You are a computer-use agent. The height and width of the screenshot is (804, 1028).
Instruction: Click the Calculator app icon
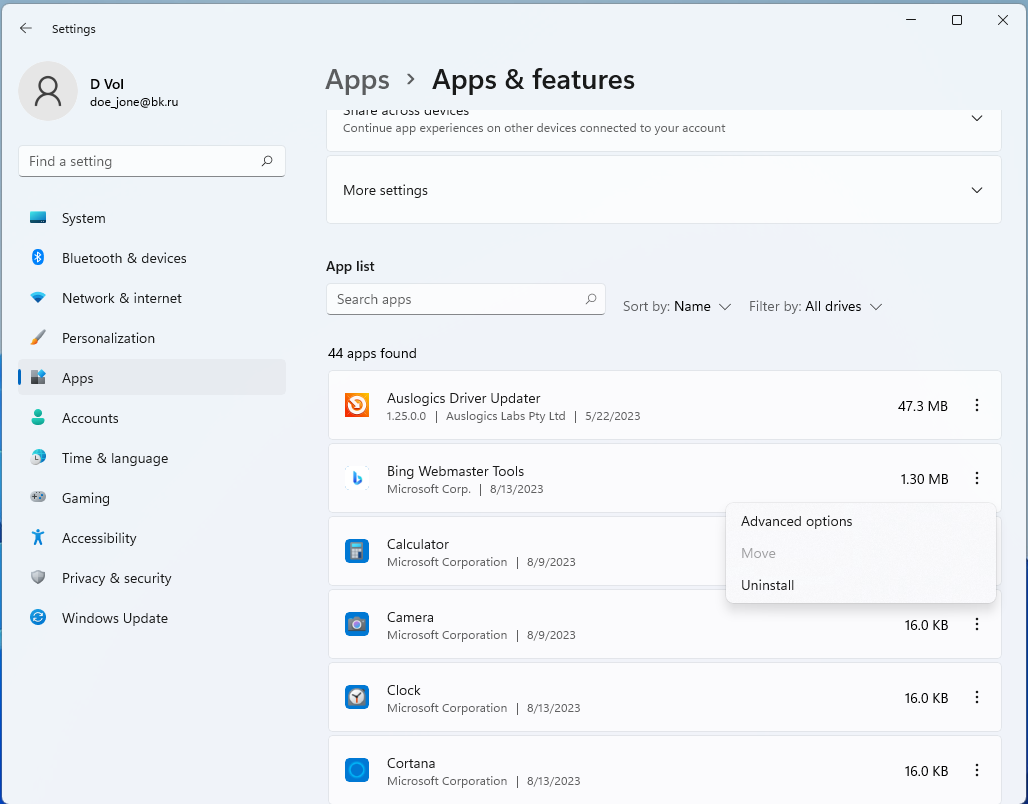(x=357, y=551)
